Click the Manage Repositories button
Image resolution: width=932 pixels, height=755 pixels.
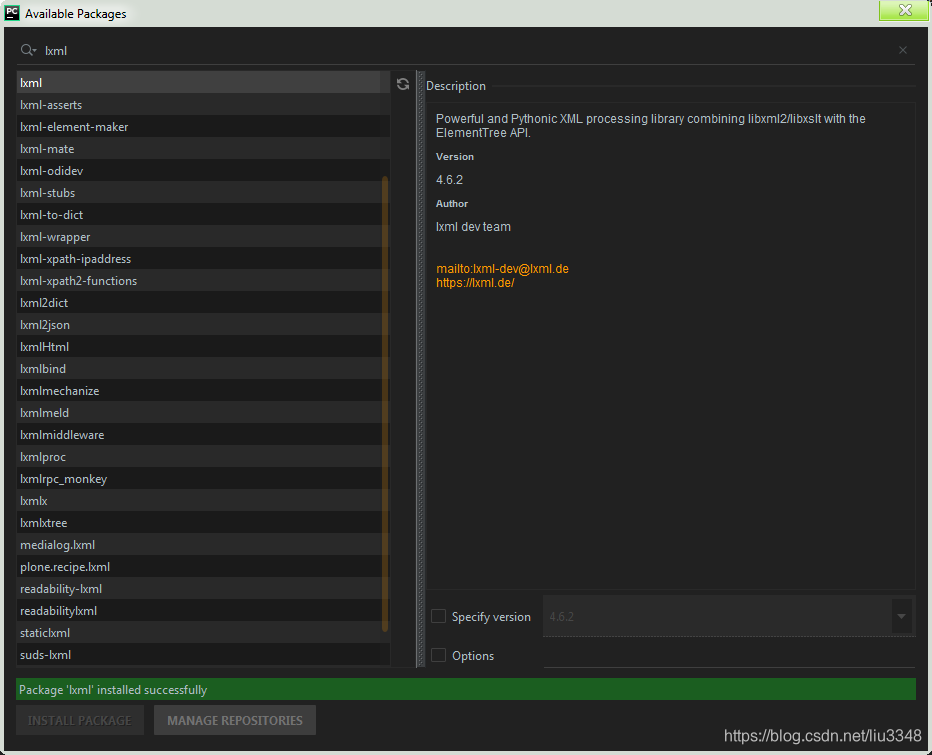click(234, 720)
